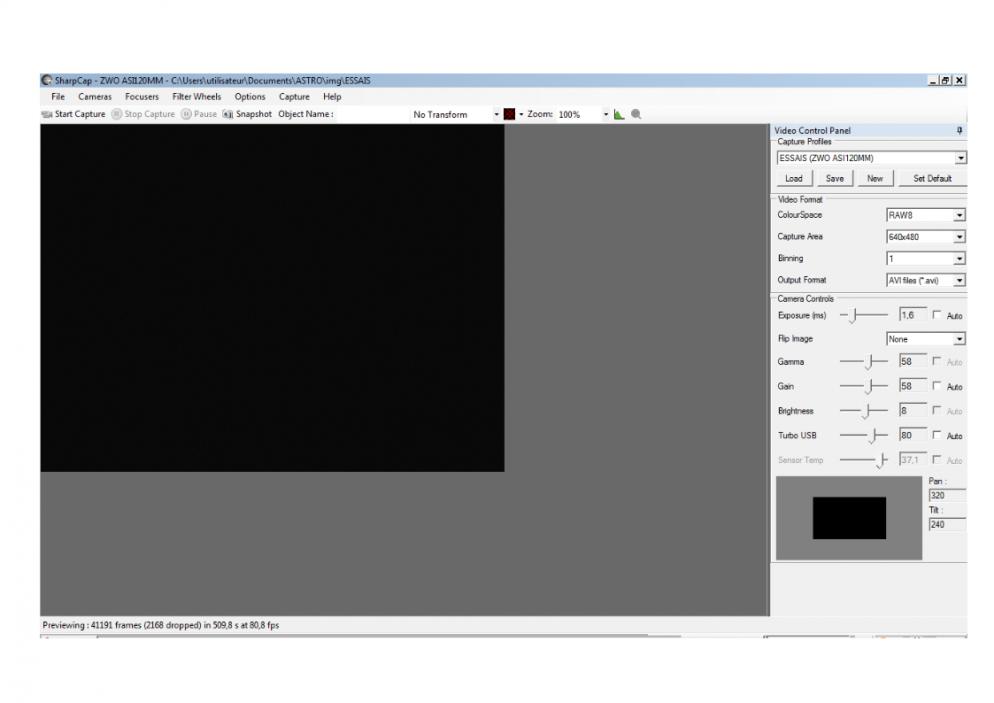Click the pan/tilt preview thumbnail

pyautogui.click(x=849, y=518)
